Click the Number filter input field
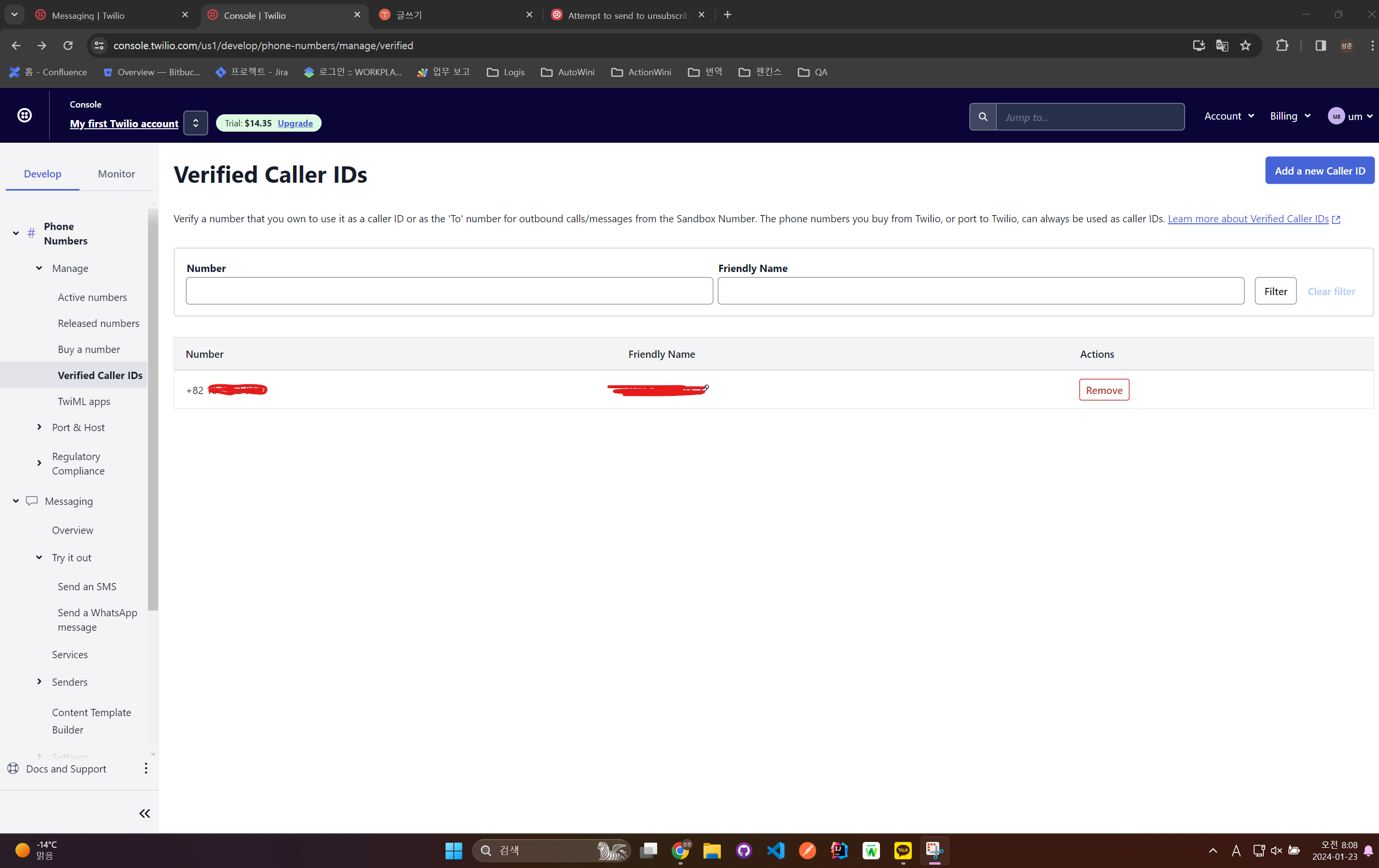Screen dimensions: 1379x868 click(x=449, y=291)
